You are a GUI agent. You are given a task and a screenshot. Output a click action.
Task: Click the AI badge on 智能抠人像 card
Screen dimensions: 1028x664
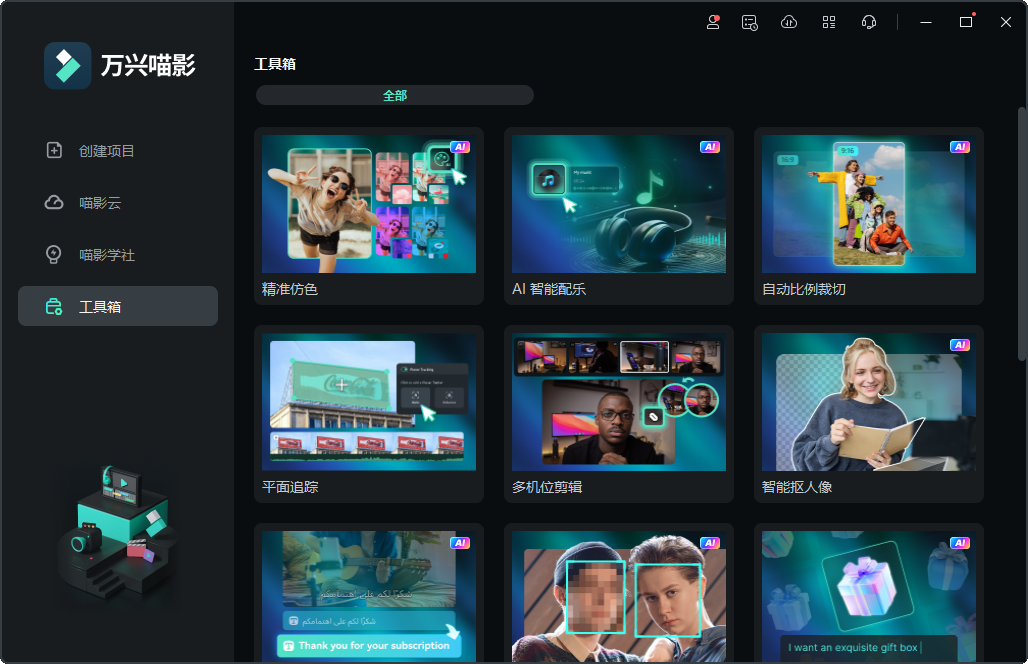[x=960, y=345]
